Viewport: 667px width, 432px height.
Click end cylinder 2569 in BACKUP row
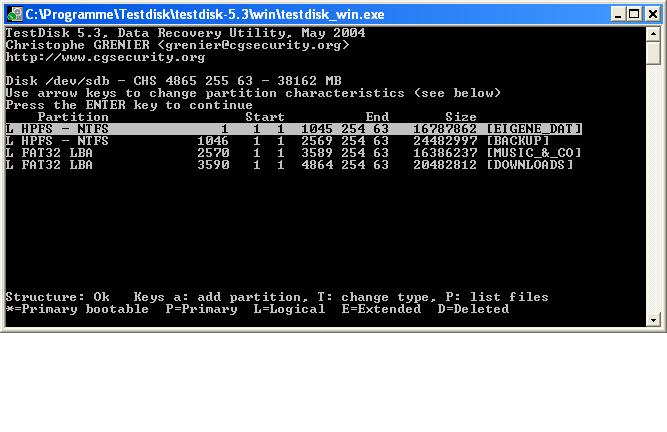pyautogui.click(x=317, y=141)
